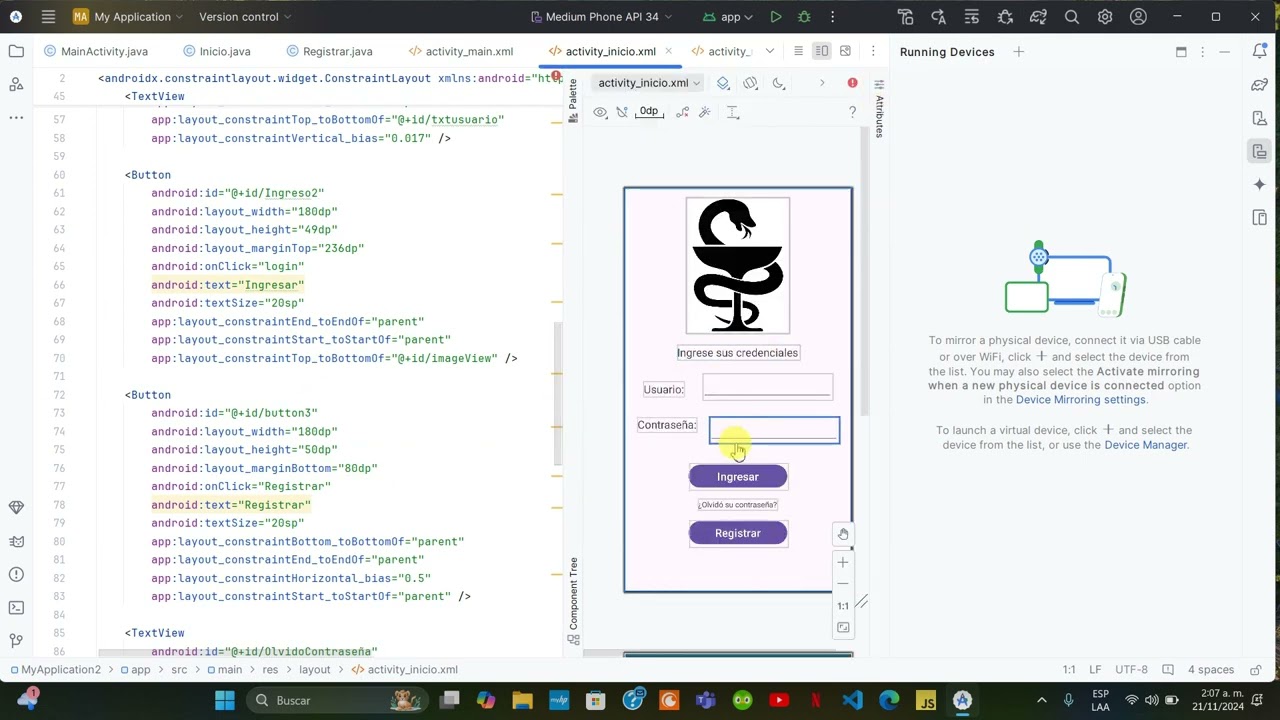Toggle the designer view options eye
This screenshot has height=720, width=1280.
tap(600, 112)
